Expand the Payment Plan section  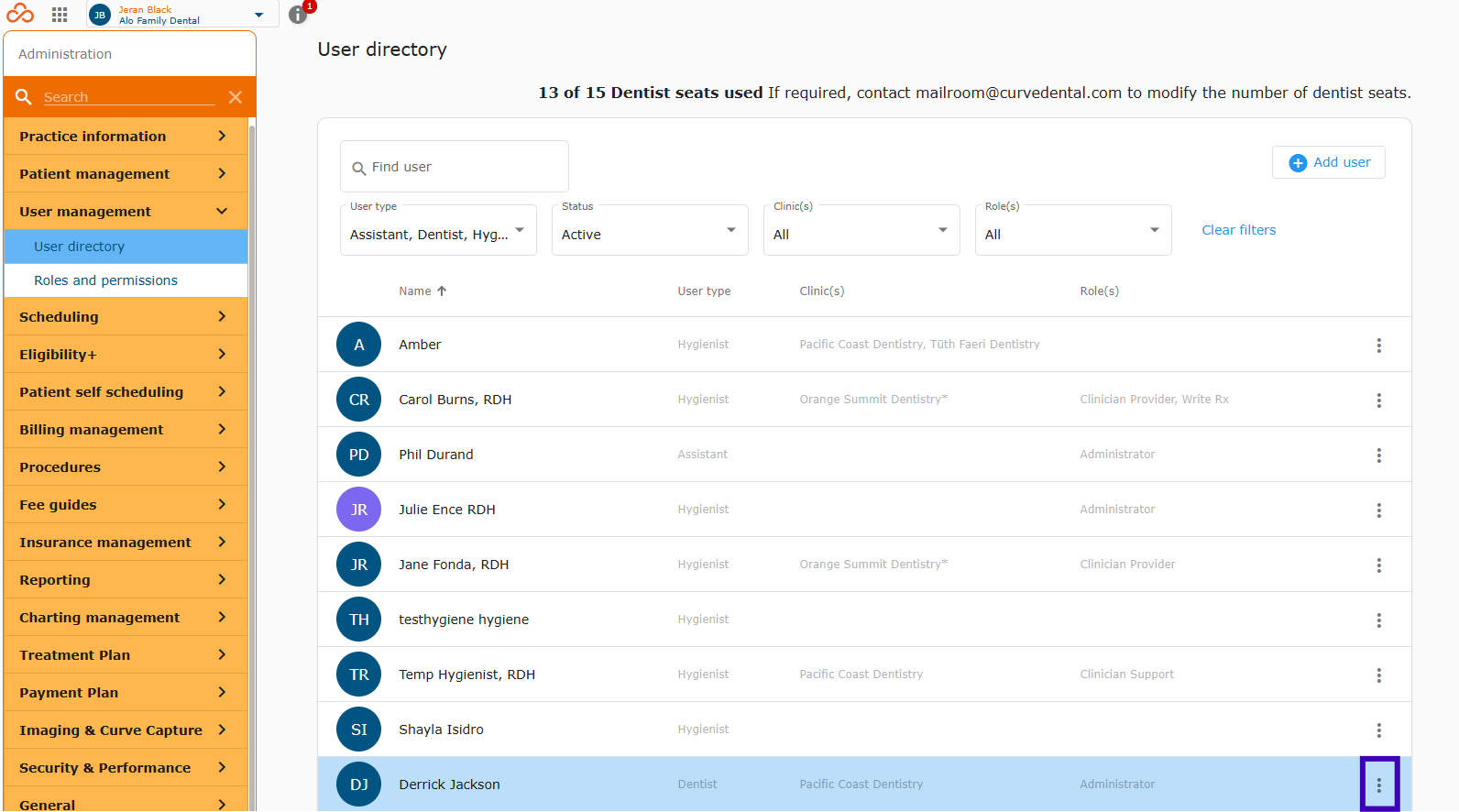point(126,693)
